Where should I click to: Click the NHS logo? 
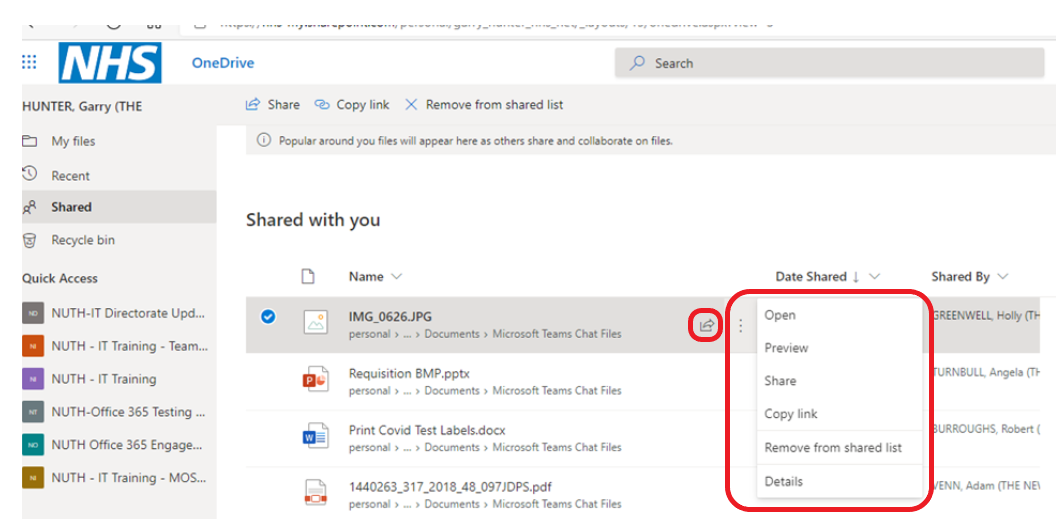tap(110, 63)
